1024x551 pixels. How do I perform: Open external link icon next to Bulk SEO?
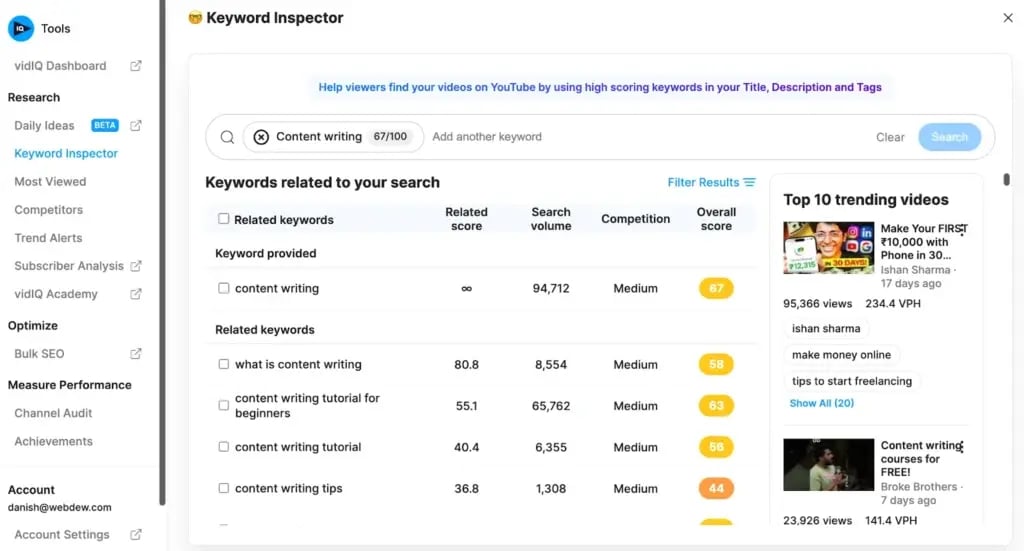point(136,354)
